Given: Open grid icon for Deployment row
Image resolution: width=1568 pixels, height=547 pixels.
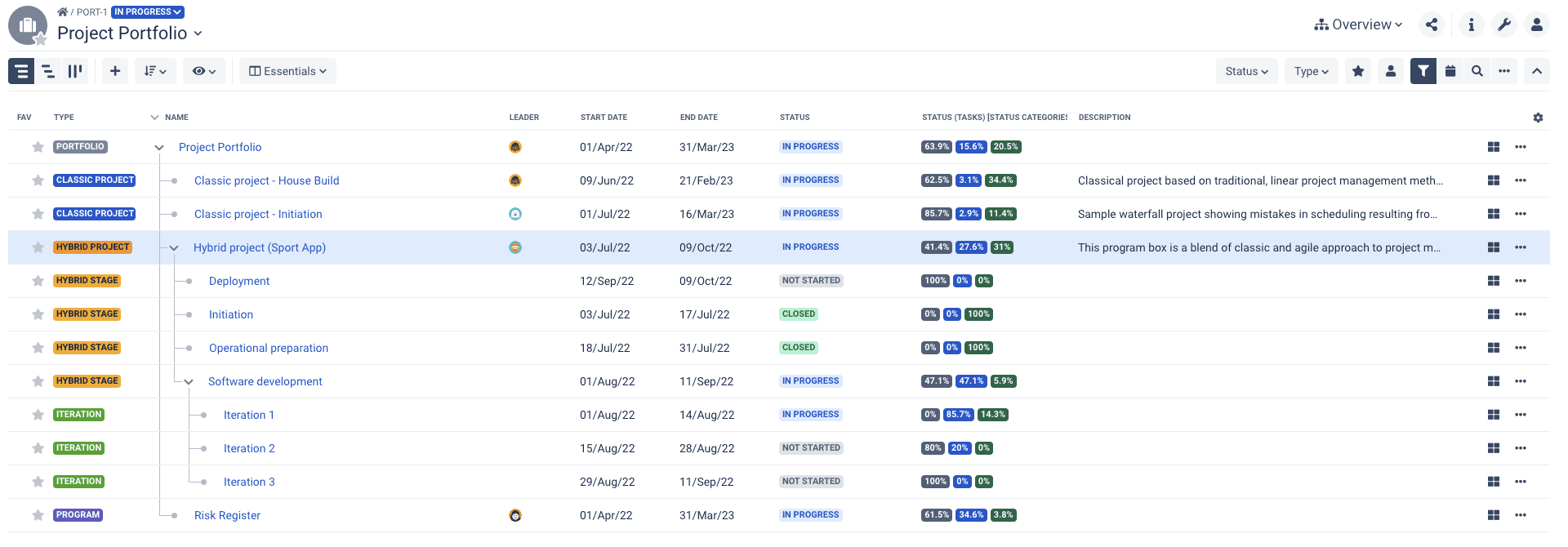Looking at the screenshot, I should click(x=1494, y=281).
